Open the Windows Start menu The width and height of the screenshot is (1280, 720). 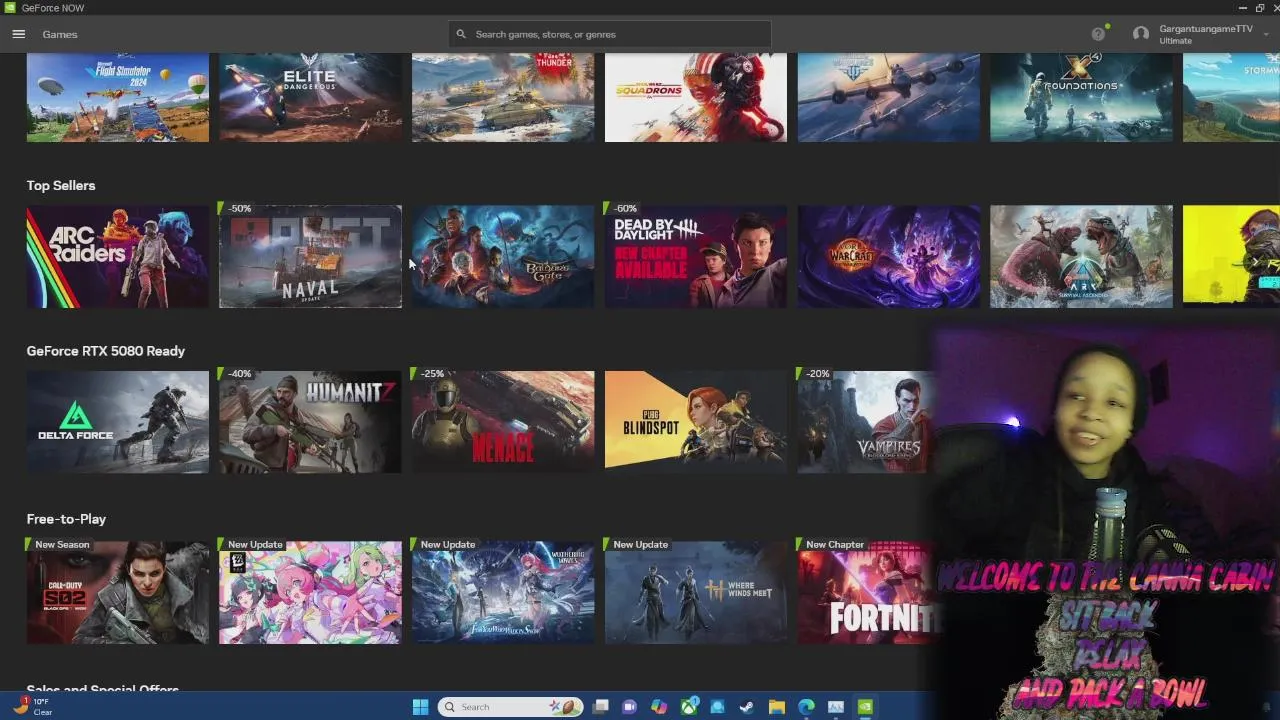click(421, 707)
